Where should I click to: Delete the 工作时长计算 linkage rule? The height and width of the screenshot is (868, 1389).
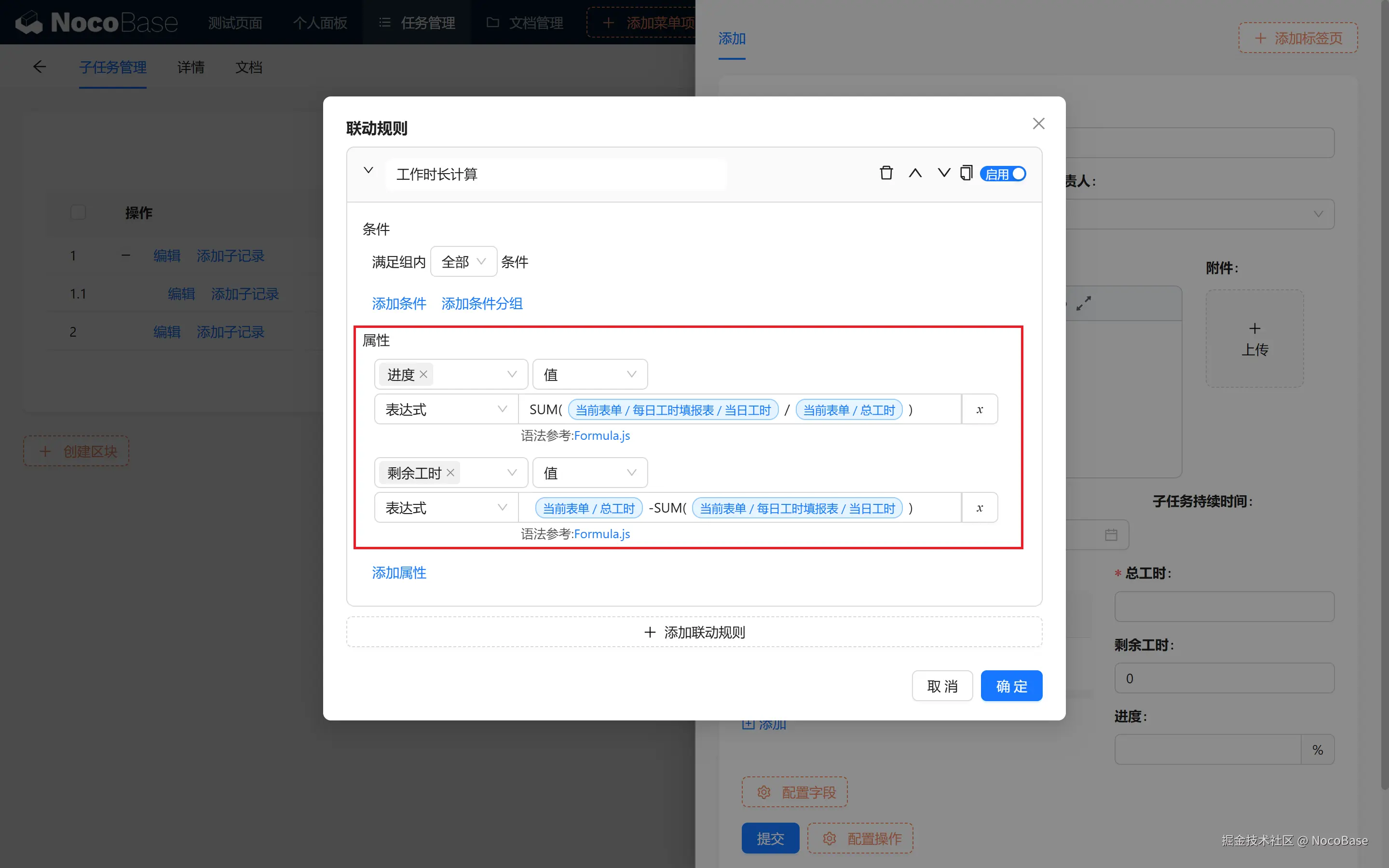885,173
